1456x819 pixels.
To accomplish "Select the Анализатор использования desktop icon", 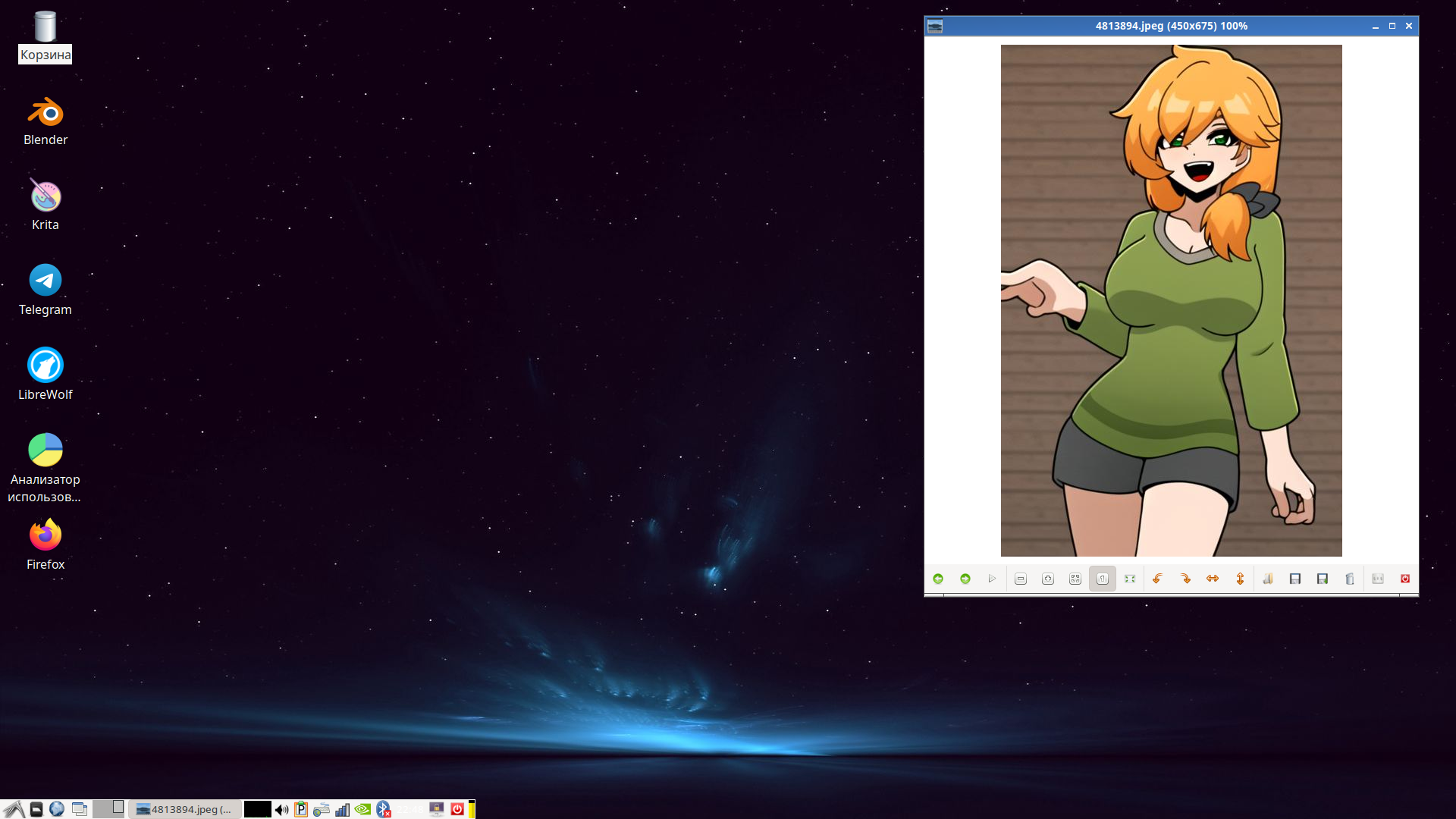I will 45,469.
